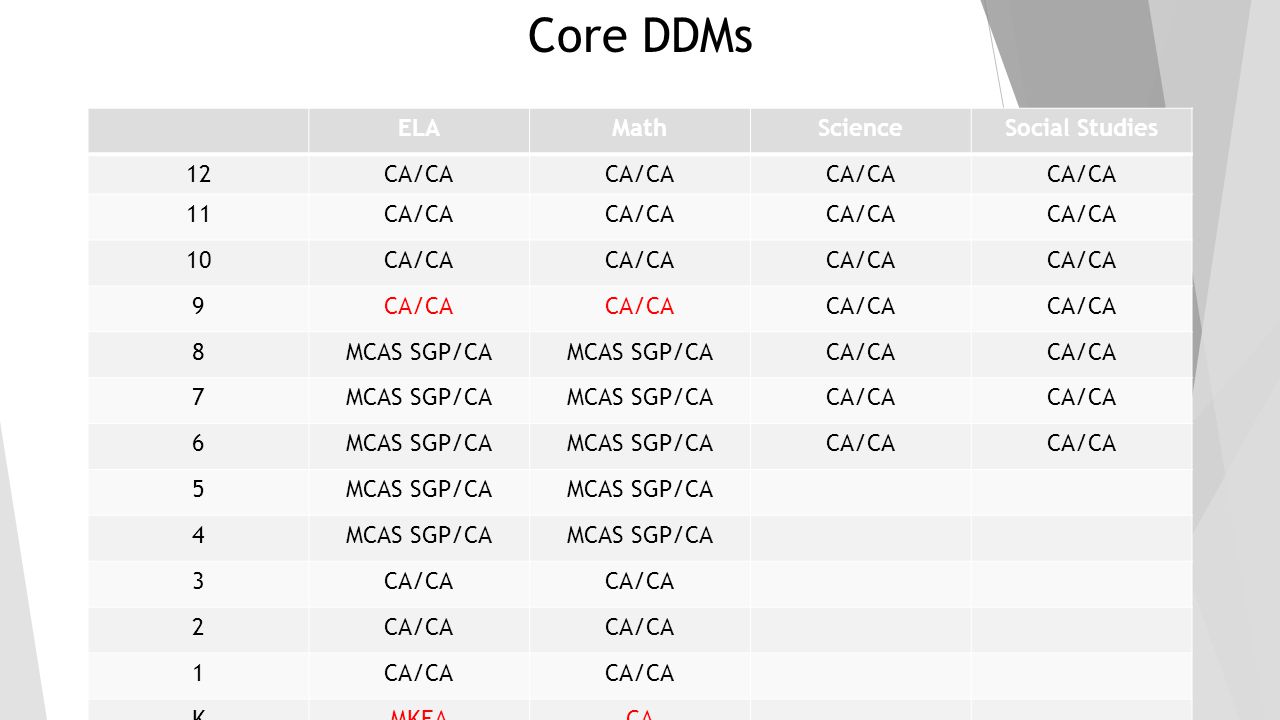Click the MCAS SGP/CA ELA cell in grade 8
The height and width of the screenshot is (720, 1280).
coord(419,353)
